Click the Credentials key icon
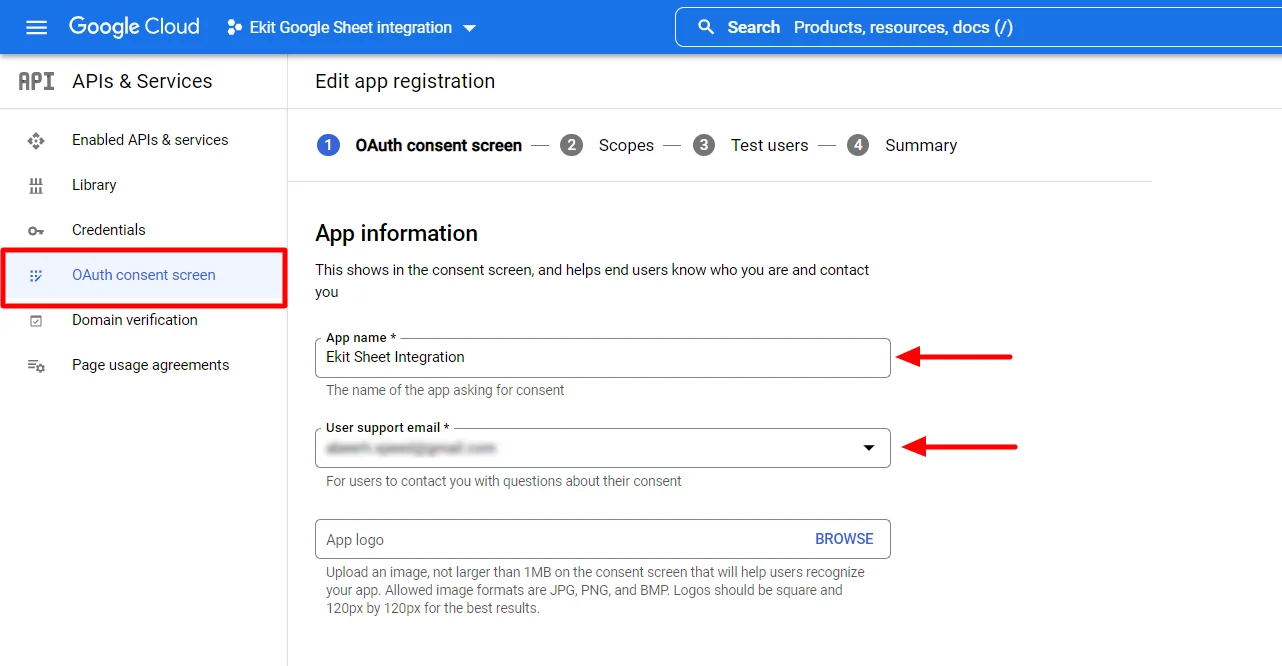Screen dimensions: 1282x666 [x=36, y=230]
